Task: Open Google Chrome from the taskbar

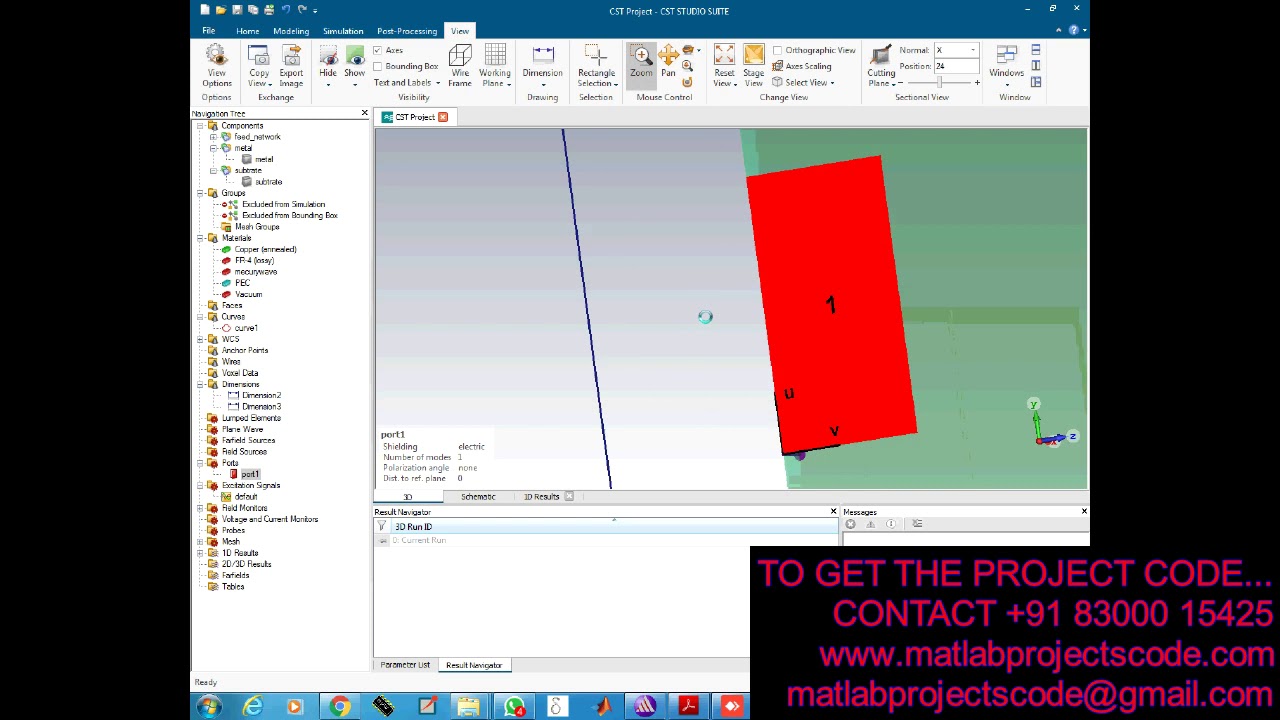Action: click(340, 707)
